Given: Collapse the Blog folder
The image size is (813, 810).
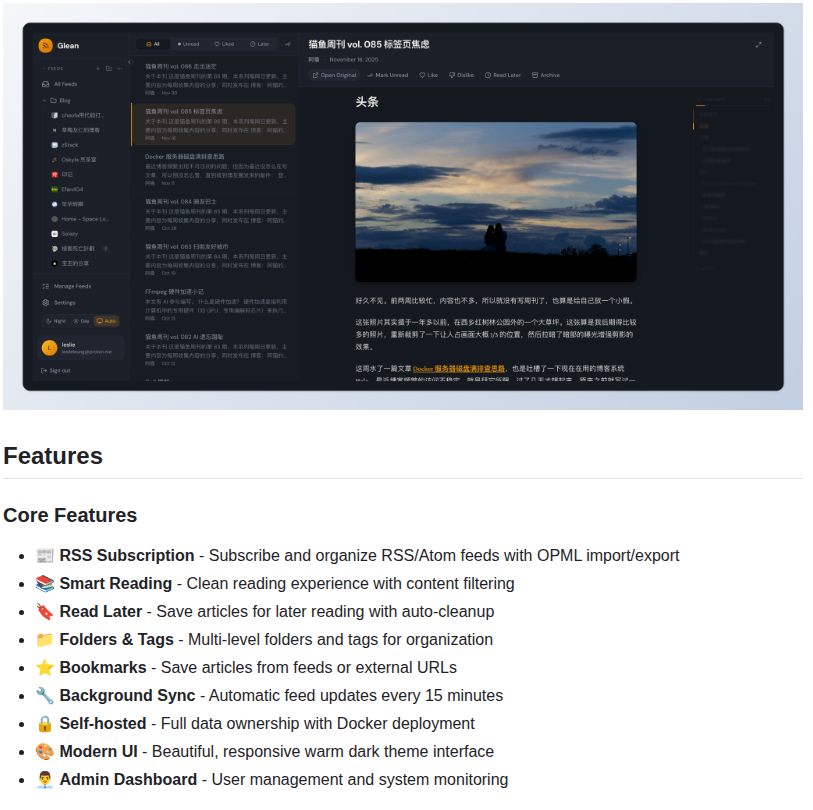Looking at the screenshot, I should pos(44,100).
